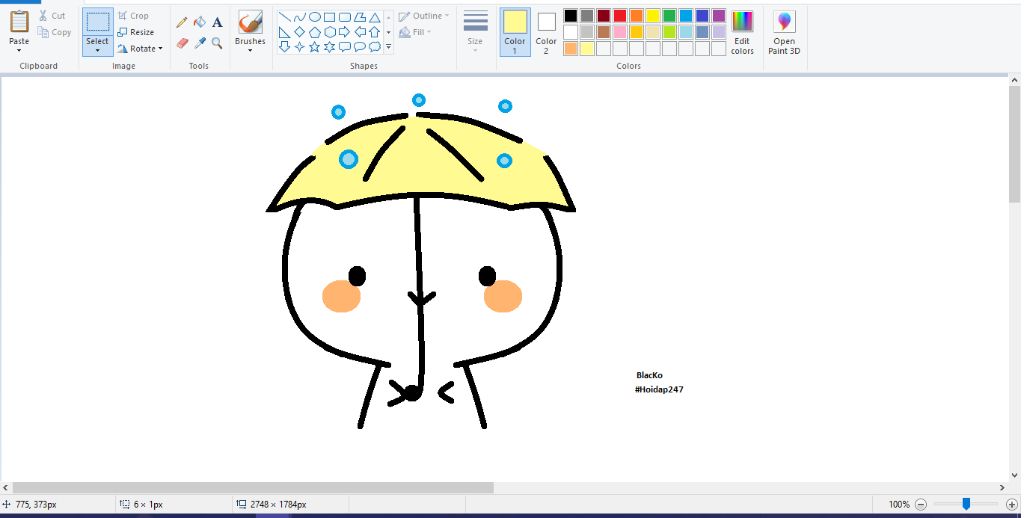1024x518 pixels.
Task: Choose the Triangle shape
Action: (375, 17)
